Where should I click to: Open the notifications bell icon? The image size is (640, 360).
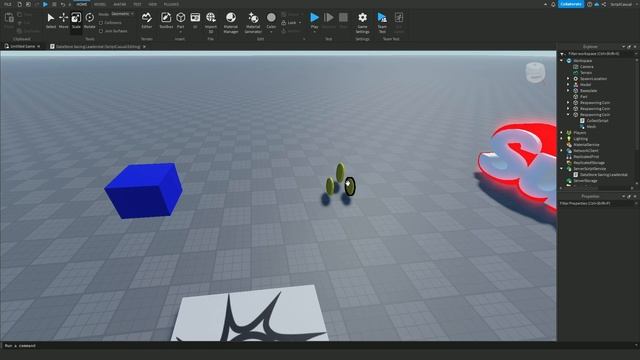point(553,4)
